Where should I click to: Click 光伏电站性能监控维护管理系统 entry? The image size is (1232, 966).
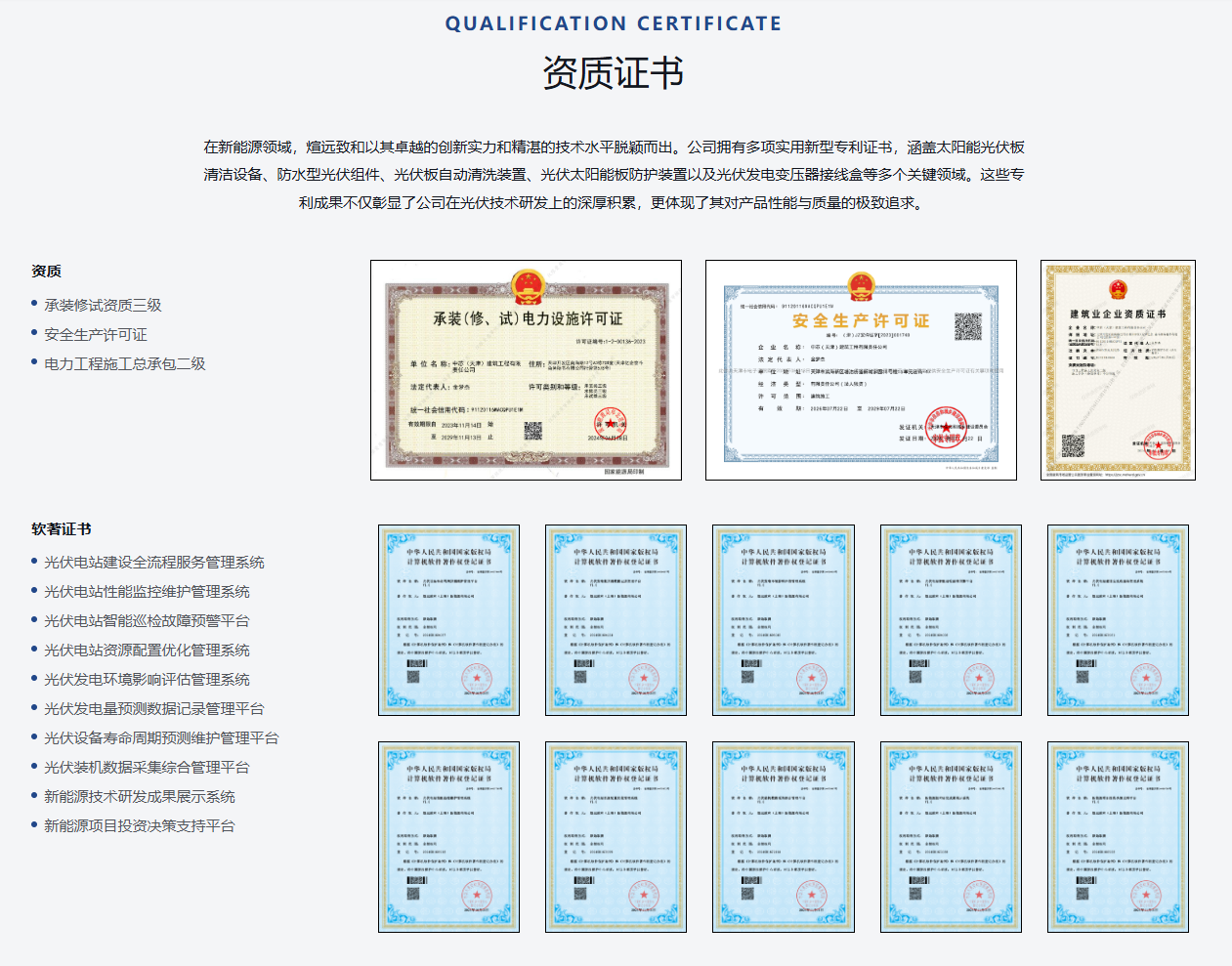click(x=147, y=591)
